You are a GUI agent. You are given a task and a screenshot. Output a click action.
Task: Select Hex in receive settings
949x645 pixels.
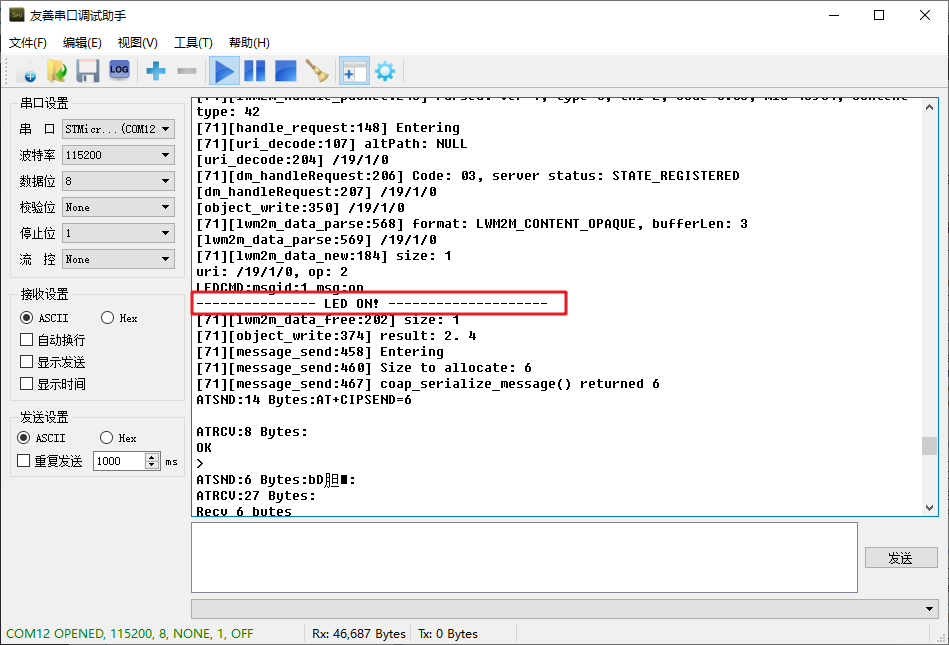tap(119, 318)
